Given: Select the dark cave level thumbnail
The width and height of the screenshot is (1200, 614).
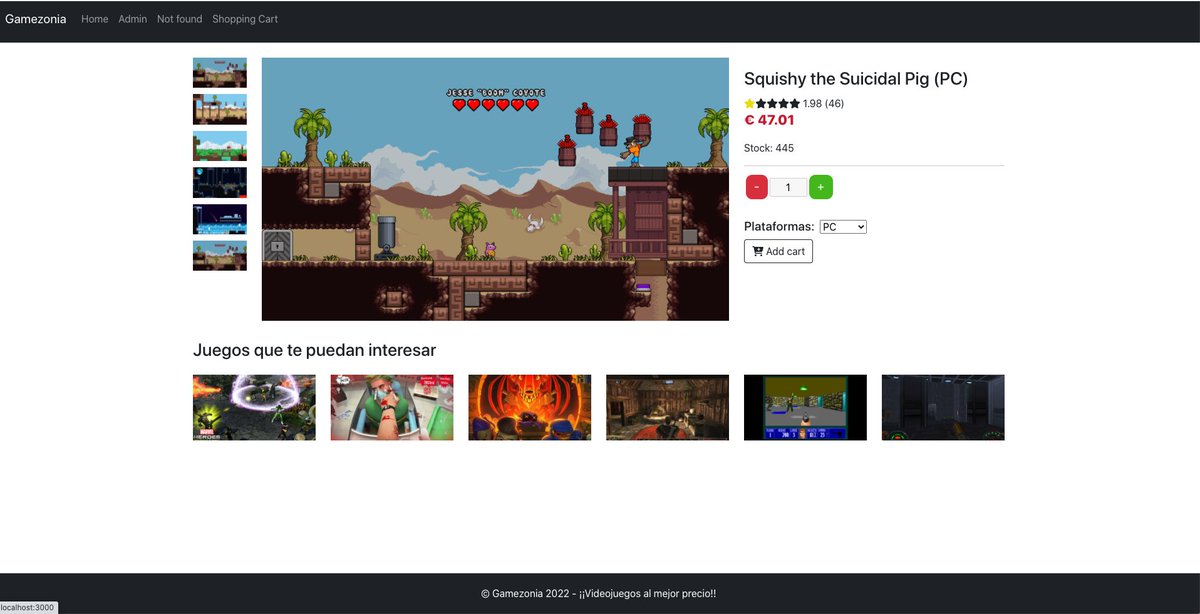Looking at the screenshot, I should pos(220,183).
